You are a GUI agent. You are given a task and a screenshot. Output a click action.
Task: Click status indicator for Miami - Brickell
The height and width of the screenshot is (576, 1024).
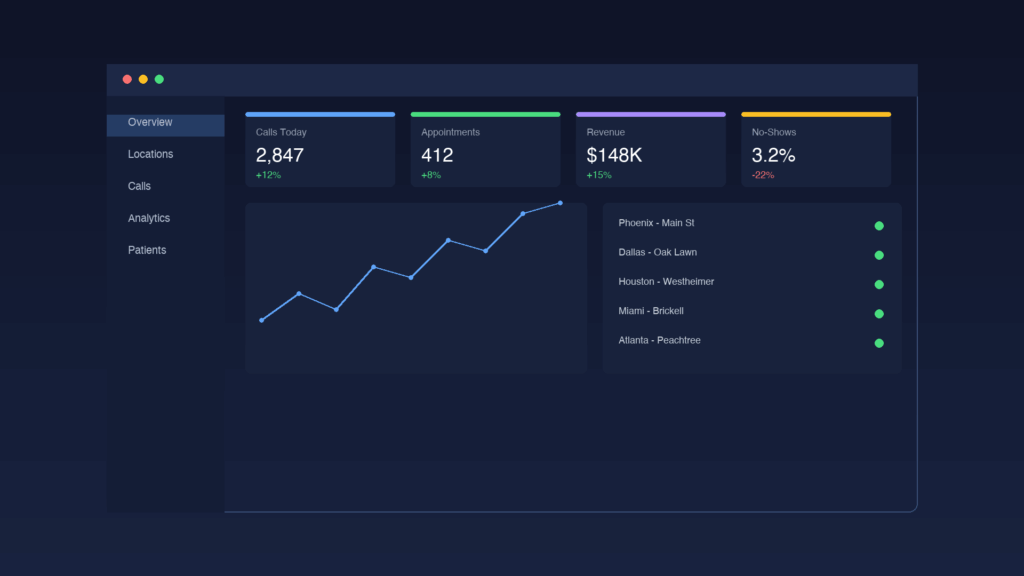click(x=879, y=314)
